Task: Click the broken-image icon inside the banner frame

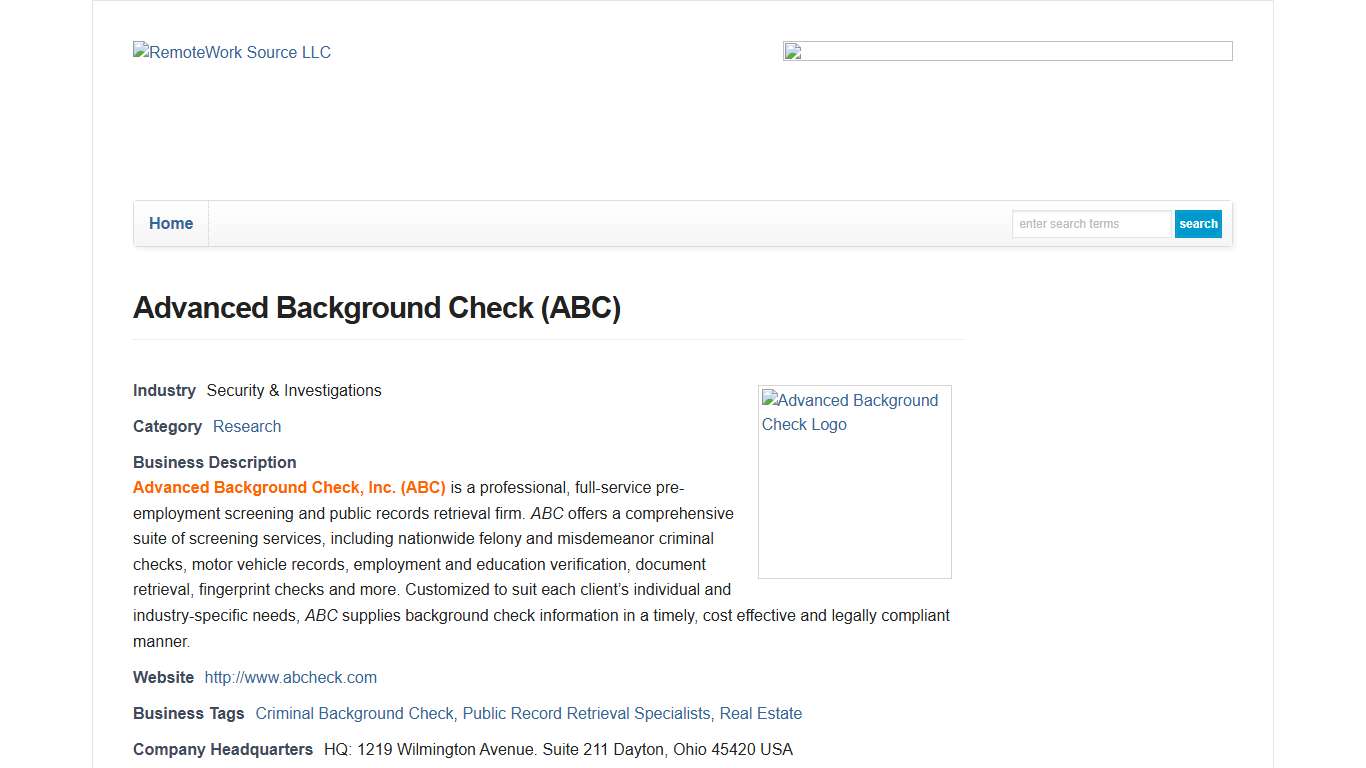Action: pos(793,53)
